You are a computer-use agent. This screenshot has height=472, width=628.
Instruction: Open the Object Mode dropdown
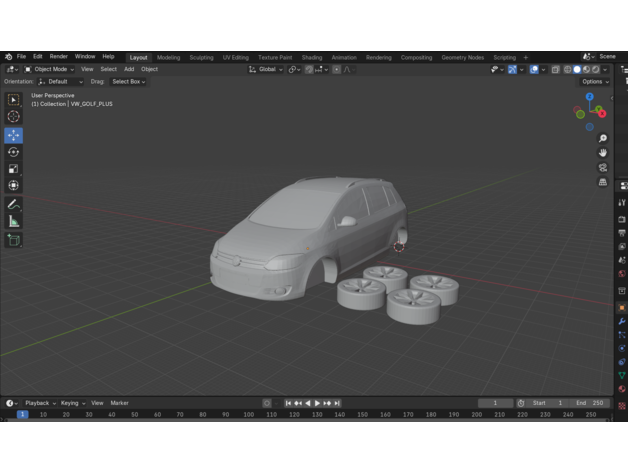pos(53,69)
